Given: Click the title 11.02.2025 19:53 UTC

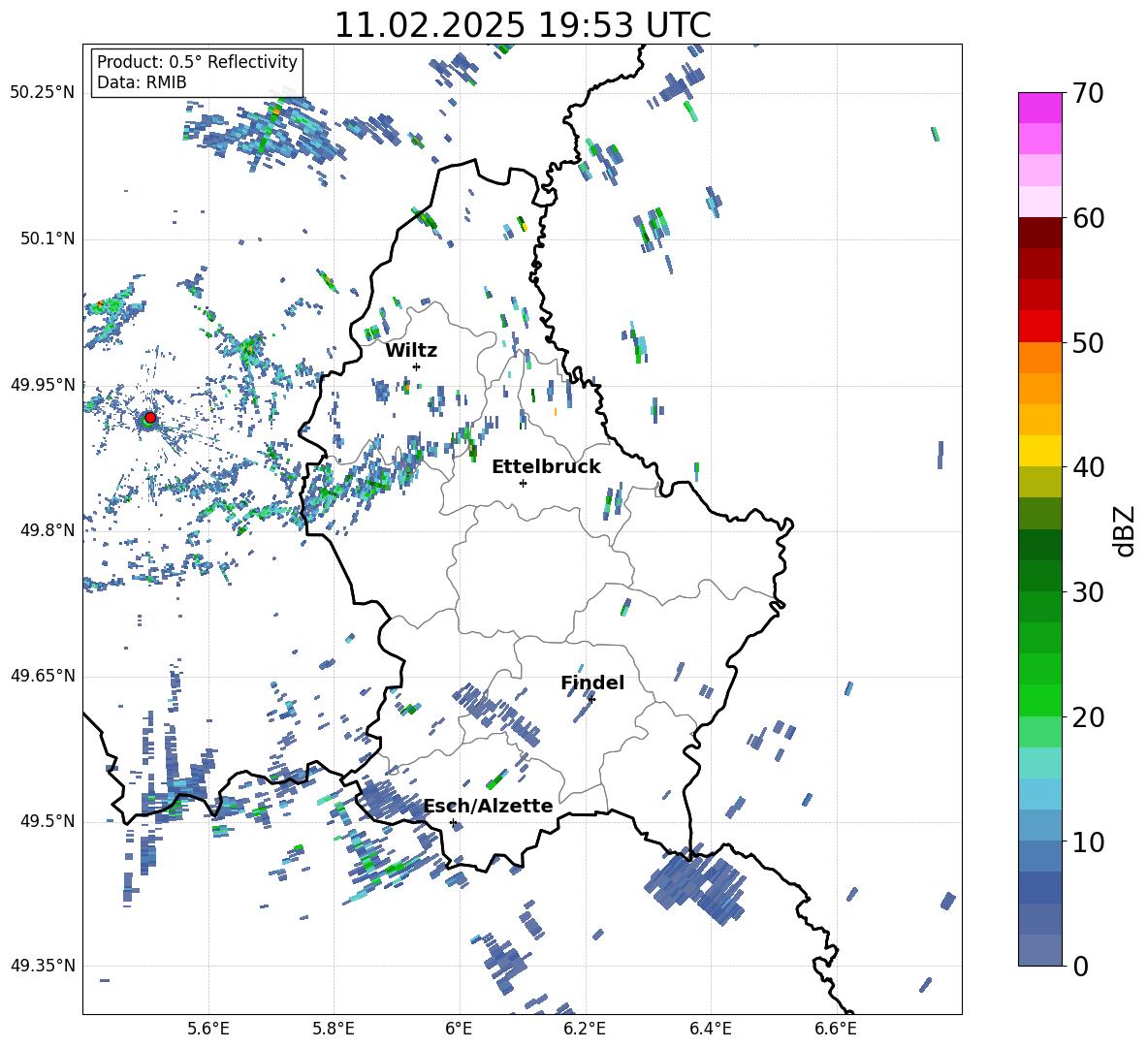Looking at the screenshot, I should click(523, 25).
